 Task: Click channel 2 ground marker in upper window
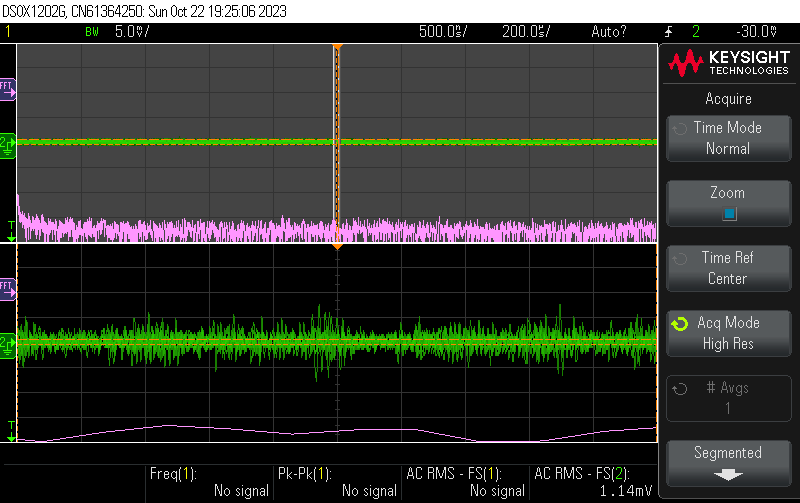(x=8, y=146)
